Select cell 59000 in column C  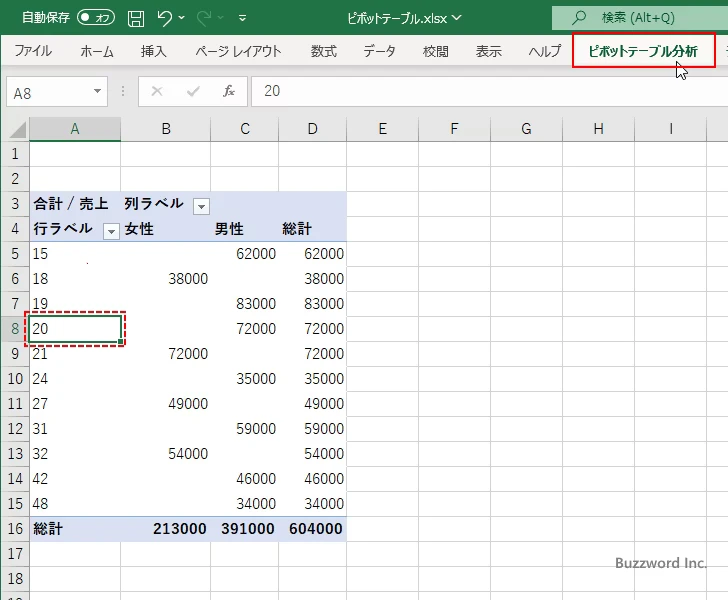(245, 429)
